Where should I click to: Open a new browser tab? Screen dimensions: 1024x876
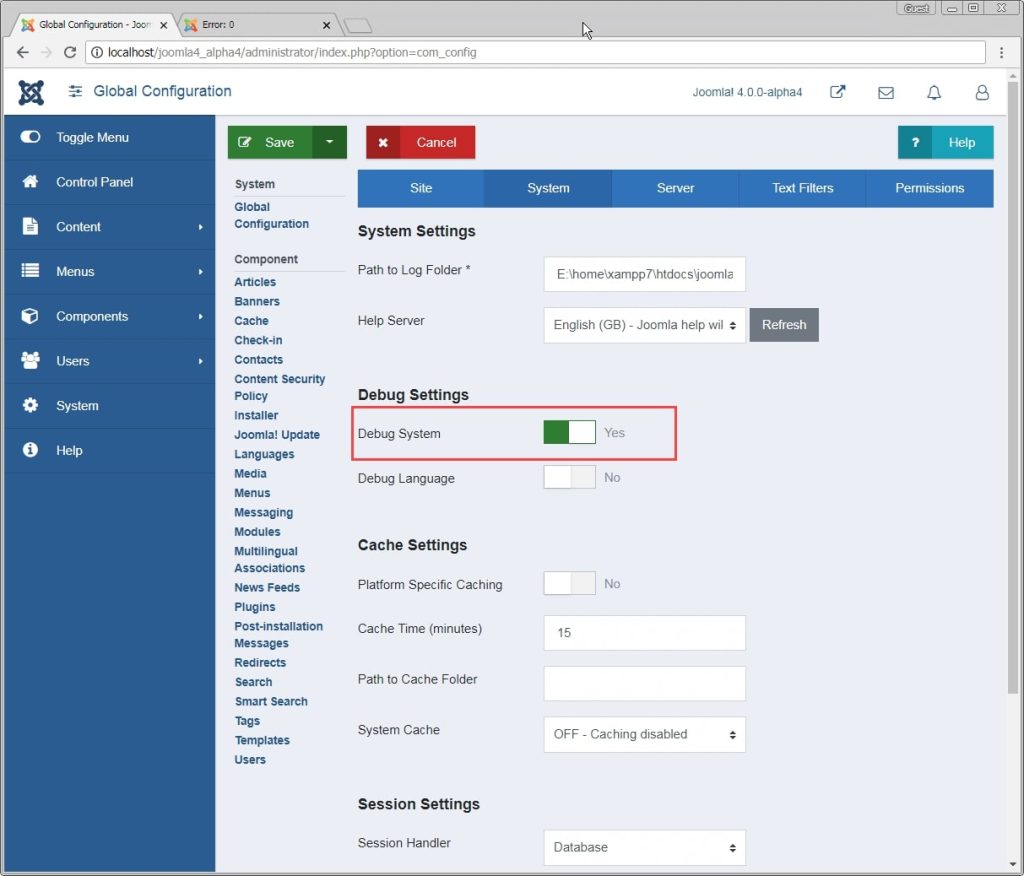tap(358, 25)
